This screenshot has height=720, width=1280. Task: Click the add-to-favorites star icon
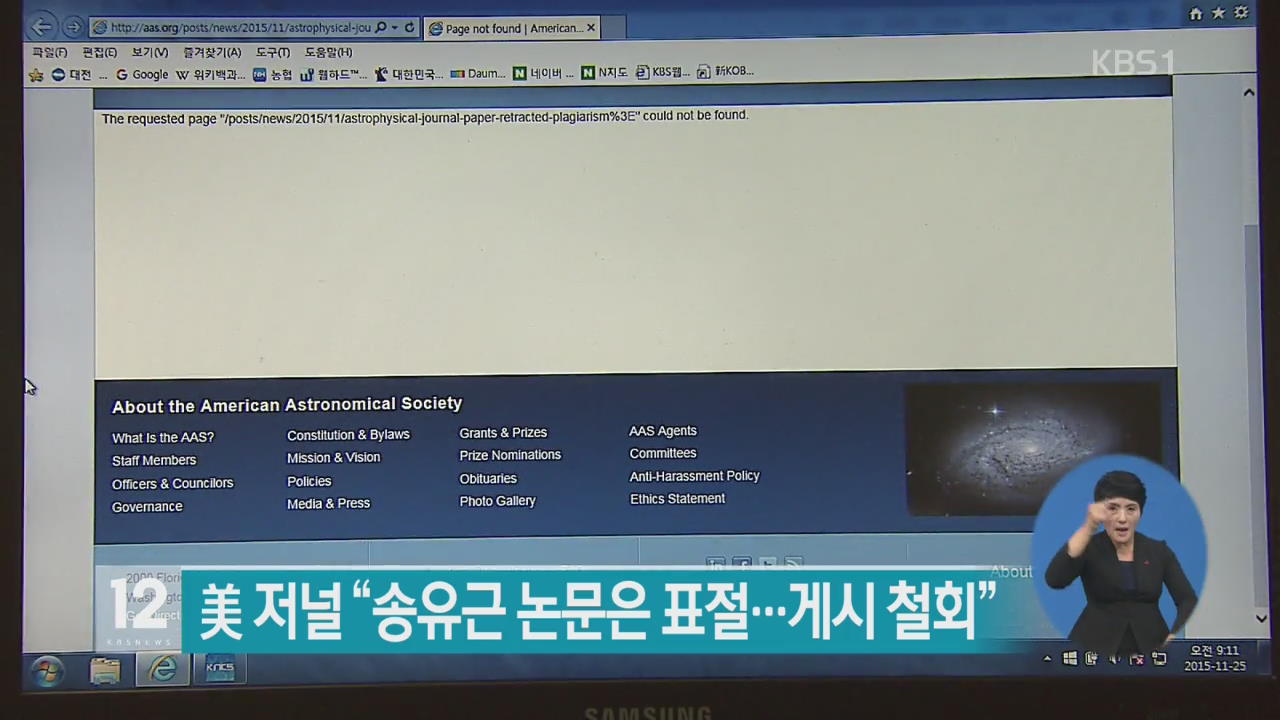tap(36, 74)
